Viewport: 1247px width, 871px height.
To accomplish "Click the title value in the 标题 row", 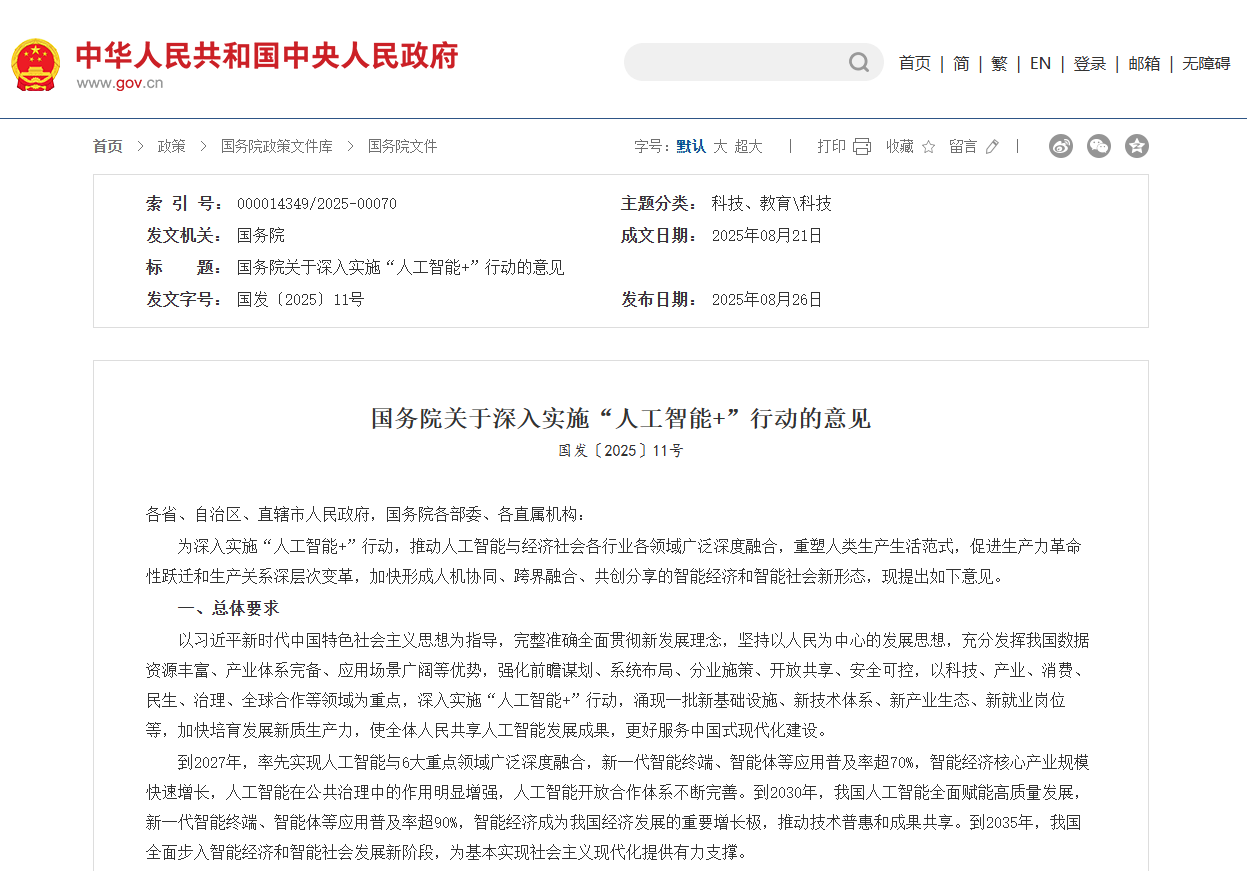I will click(401, 268).
